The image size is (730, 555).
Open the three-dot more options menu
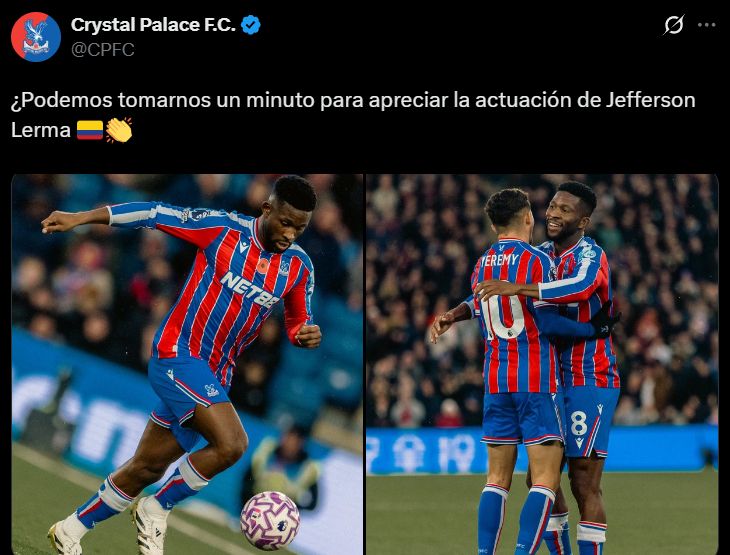pyautogui.click(x=706, y=25)
